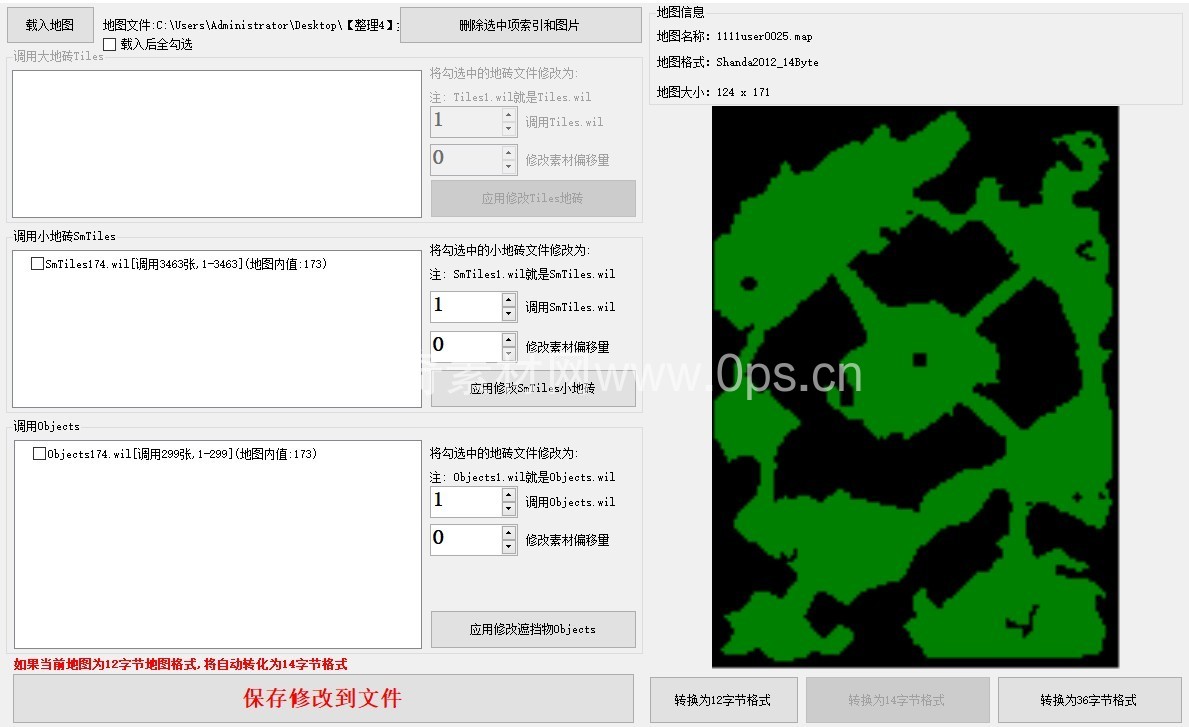Decrease Objects 修改素材偏移量 with down arrow
1189x727 pixels.
point(509,547)
